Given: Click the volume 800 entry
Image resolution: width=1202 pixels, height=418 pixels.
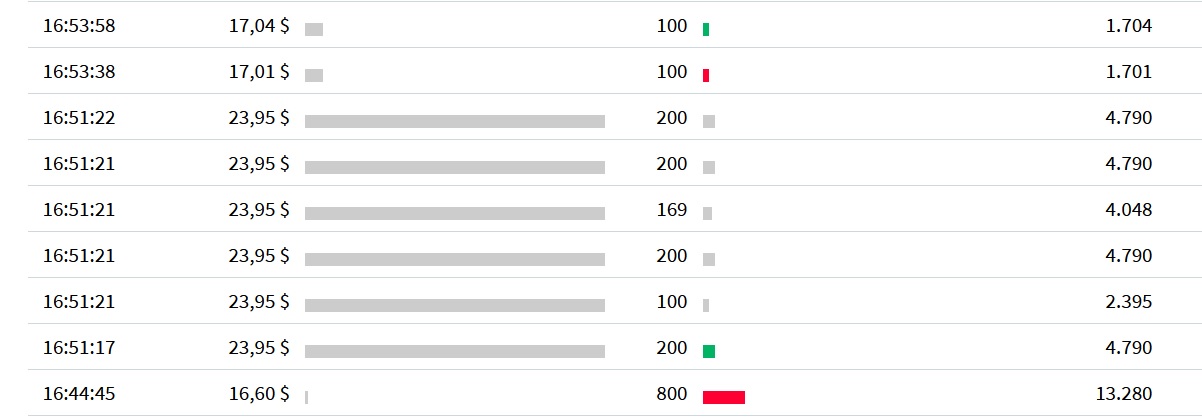Looking at the screenshot, I should coord(672,394).
